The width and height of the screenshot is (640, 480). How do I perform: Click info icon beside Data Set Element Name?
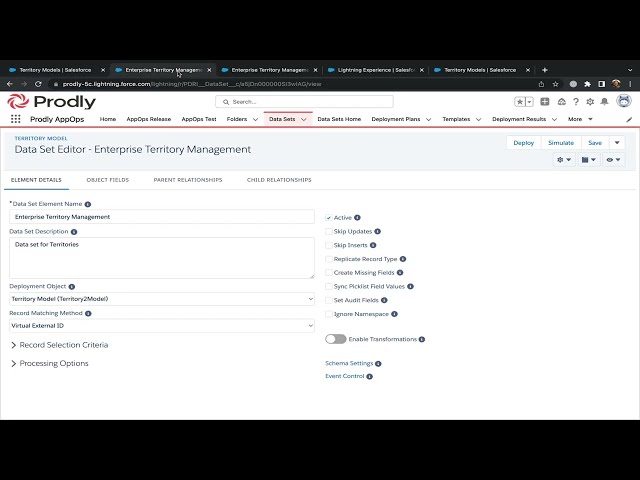pyautogui.click(x=88, y=204)
